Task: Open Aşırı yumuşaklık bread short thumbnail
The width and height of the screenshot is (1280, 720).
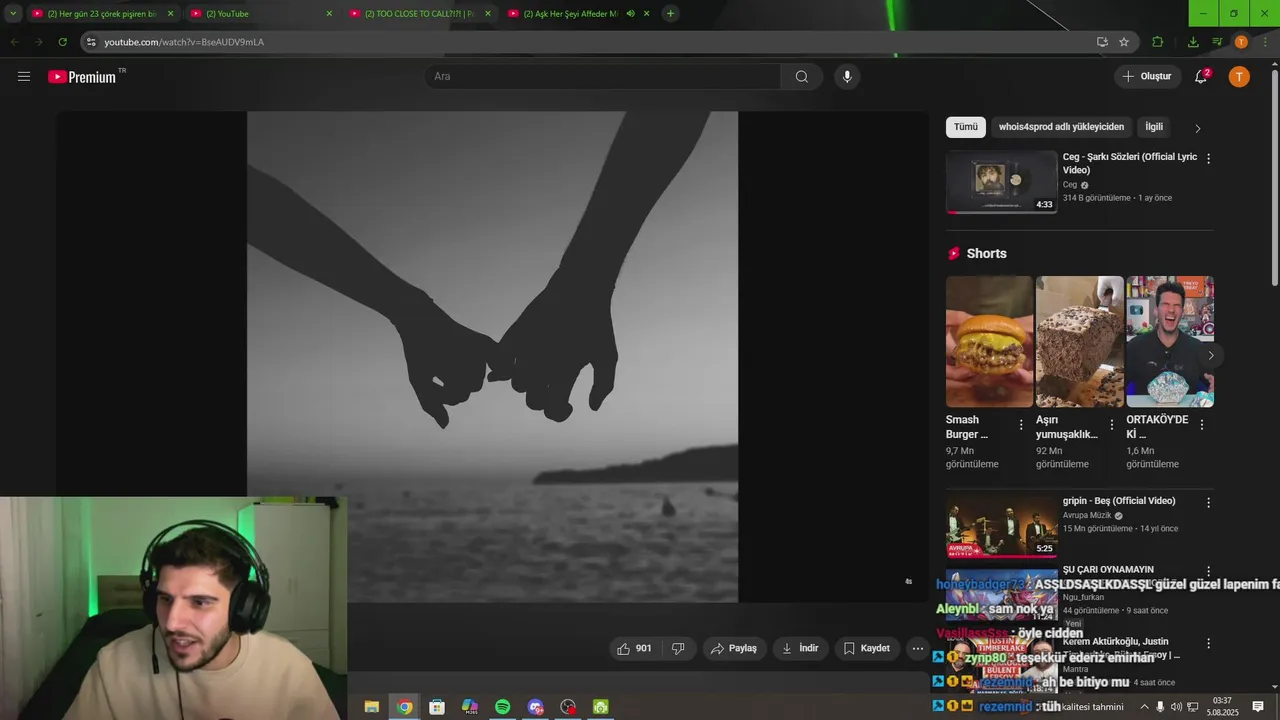Action: coord(1079,342)
